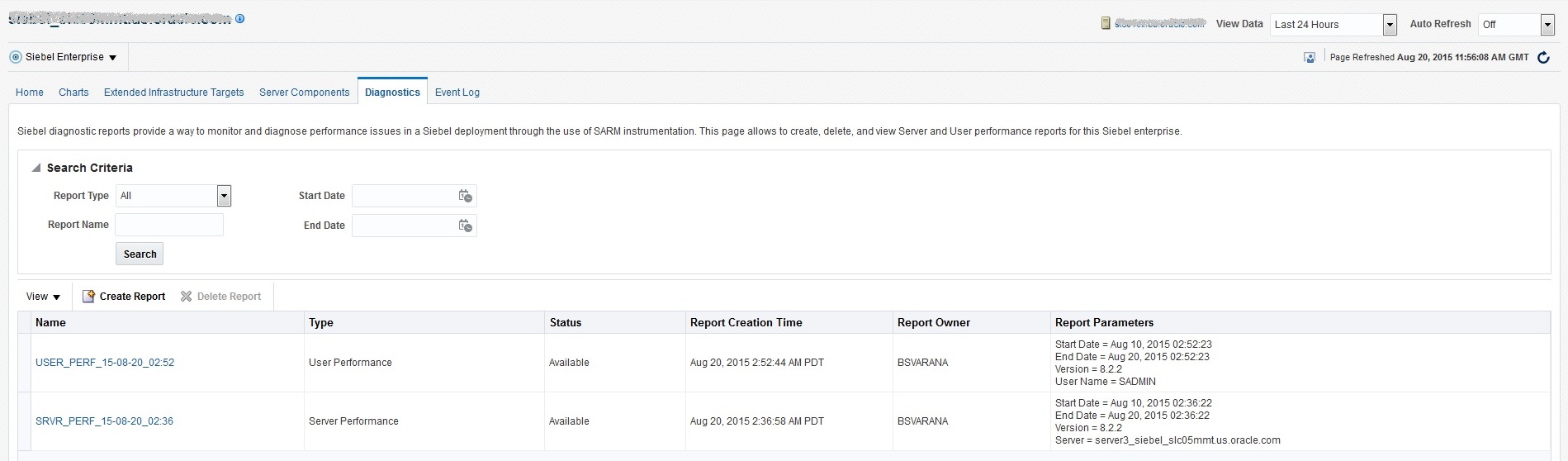Viewport: 1568px width, 461px height.
Task: Click the Server = server3_siebel parameter text
Action: pyautogui.click(x=1168, y=440)
